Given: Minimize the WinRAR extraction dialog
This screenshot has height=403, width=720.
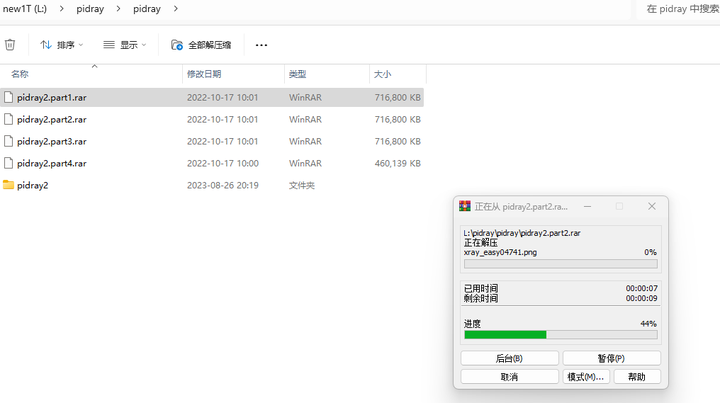Looking at the screenshot, I should tap(587, 207).
